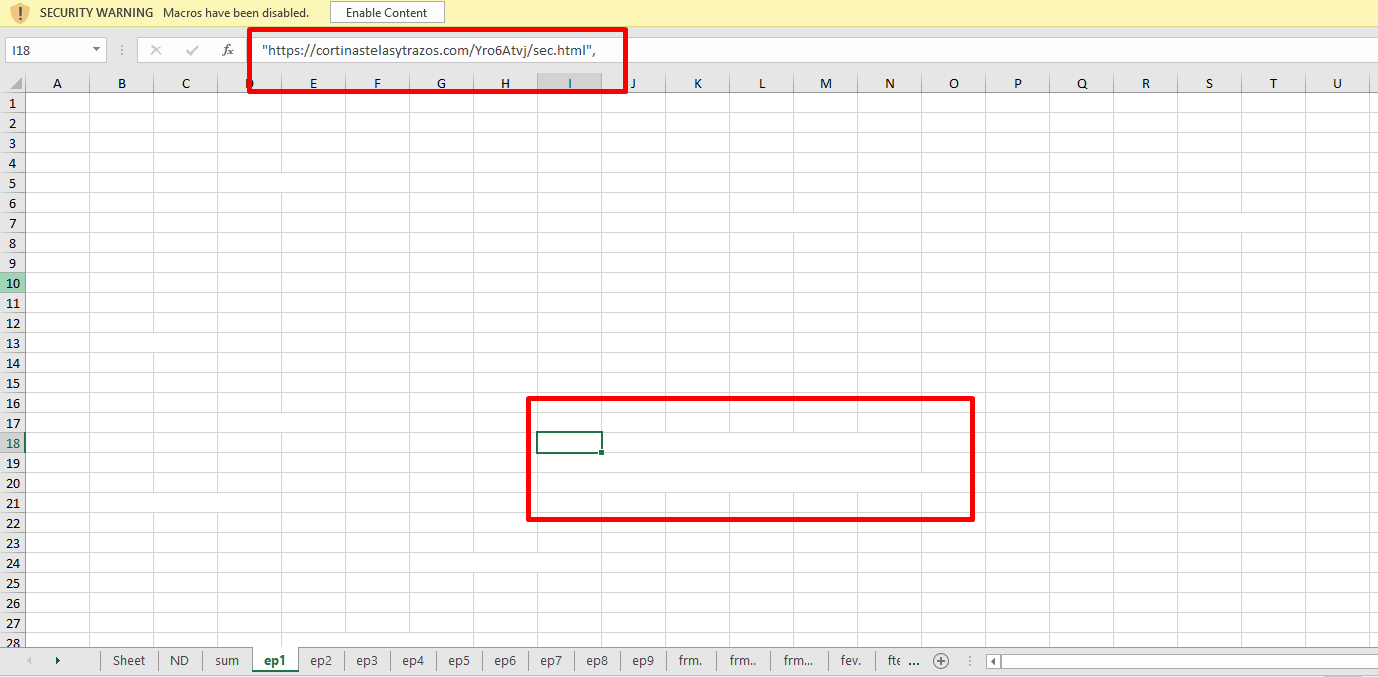Switch to the sum sheet tab
This screenshot has height=677, width=1378.
(x=227, y=661)
